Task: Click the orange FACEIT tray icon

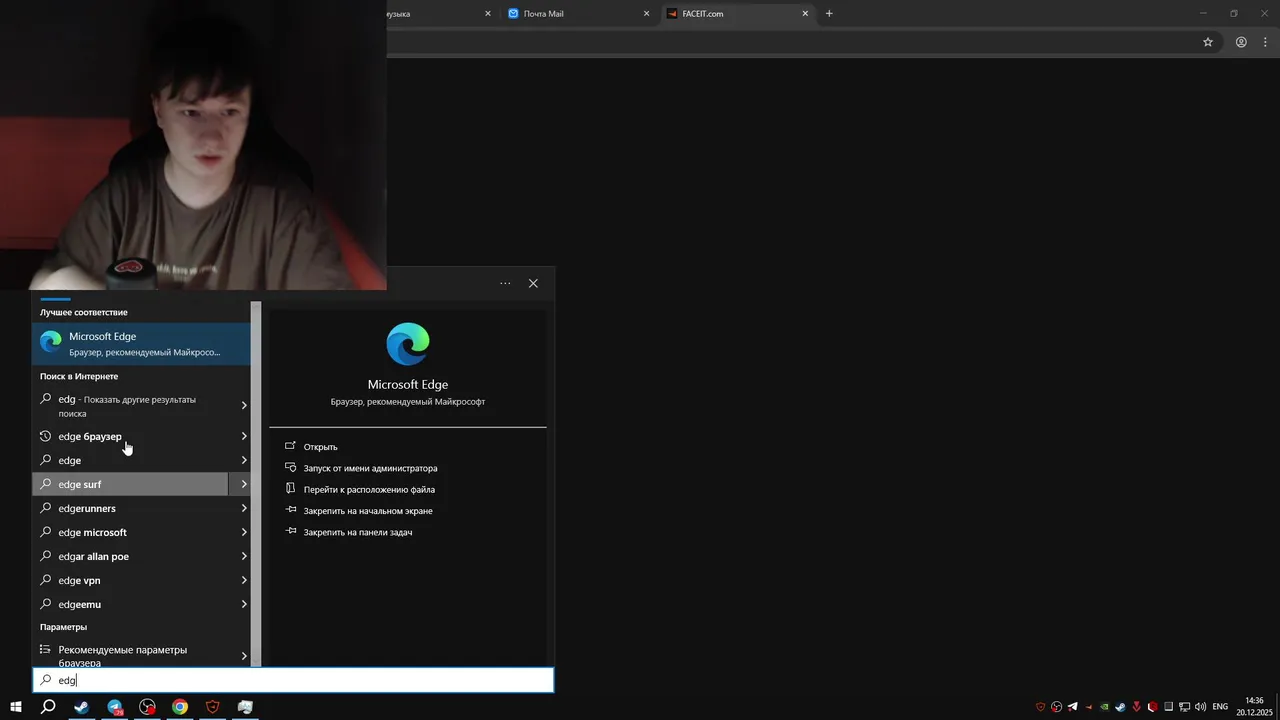Action: pyautogui.click(x=1089, y=707)
